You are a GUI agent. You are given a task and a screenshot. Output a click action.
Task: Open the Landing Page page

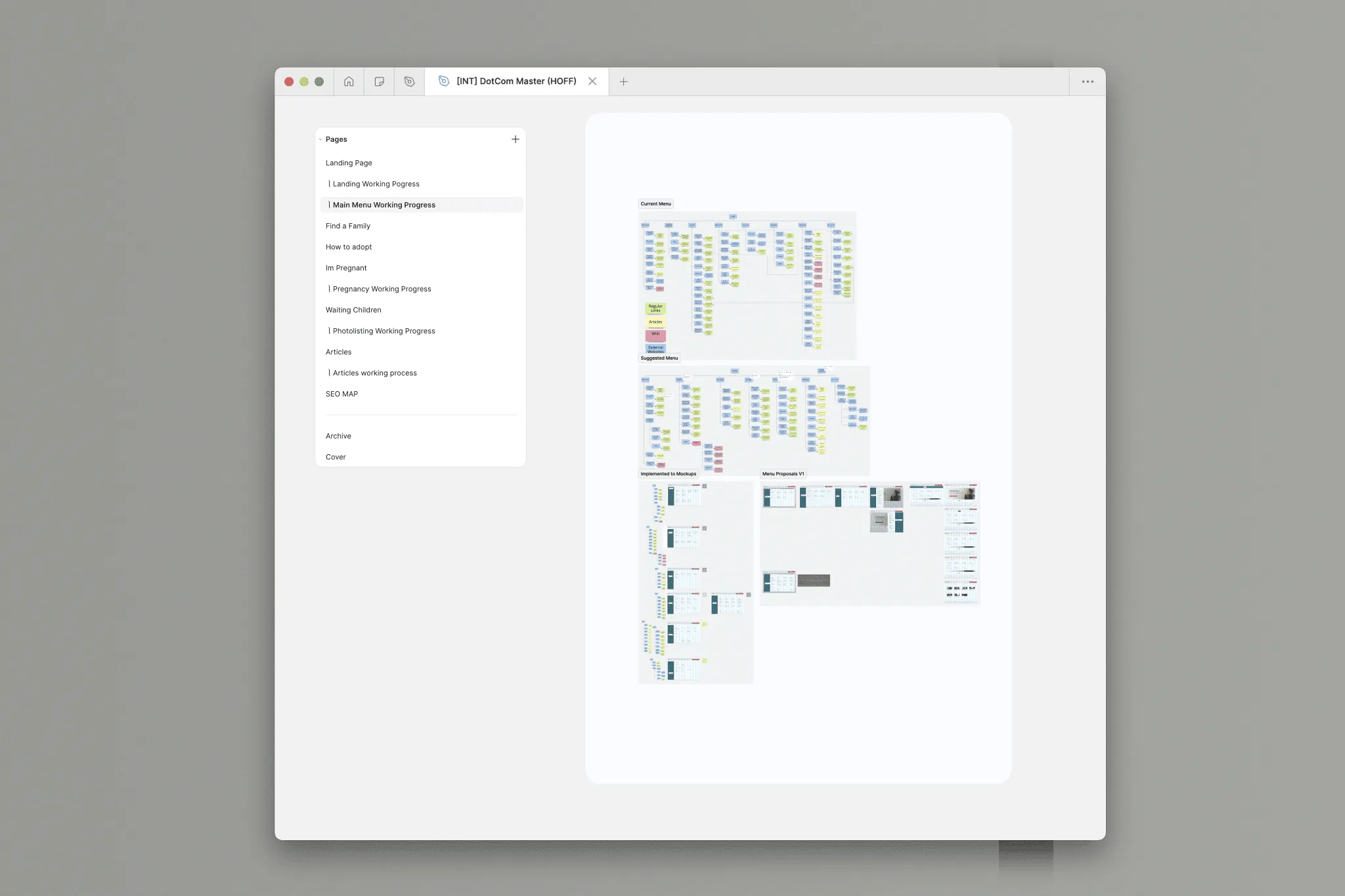(349, 163)
